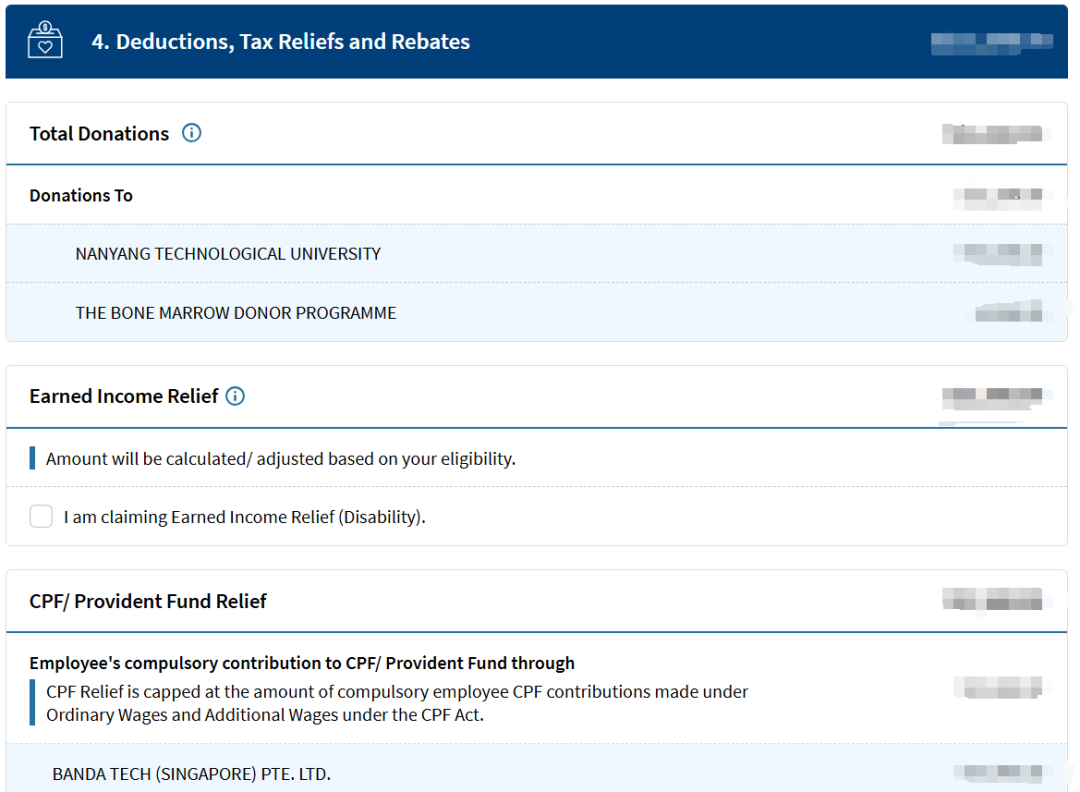
Task: Select The Bone Marrow Donor Programme row
Action: (x=236, y=313)
